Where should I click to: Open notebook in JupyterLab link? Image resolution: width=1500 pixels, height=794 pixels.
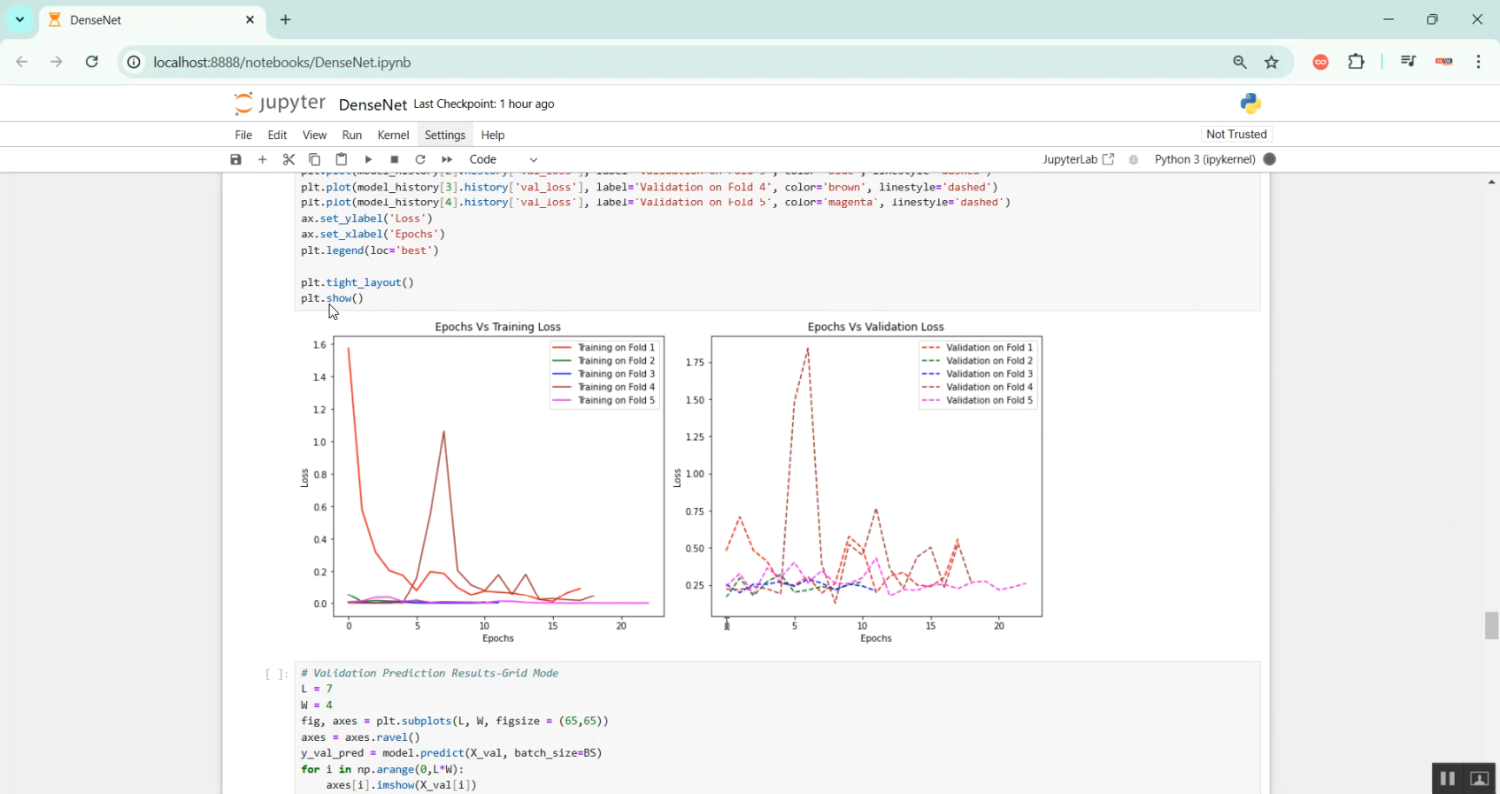pos(1078,160)
